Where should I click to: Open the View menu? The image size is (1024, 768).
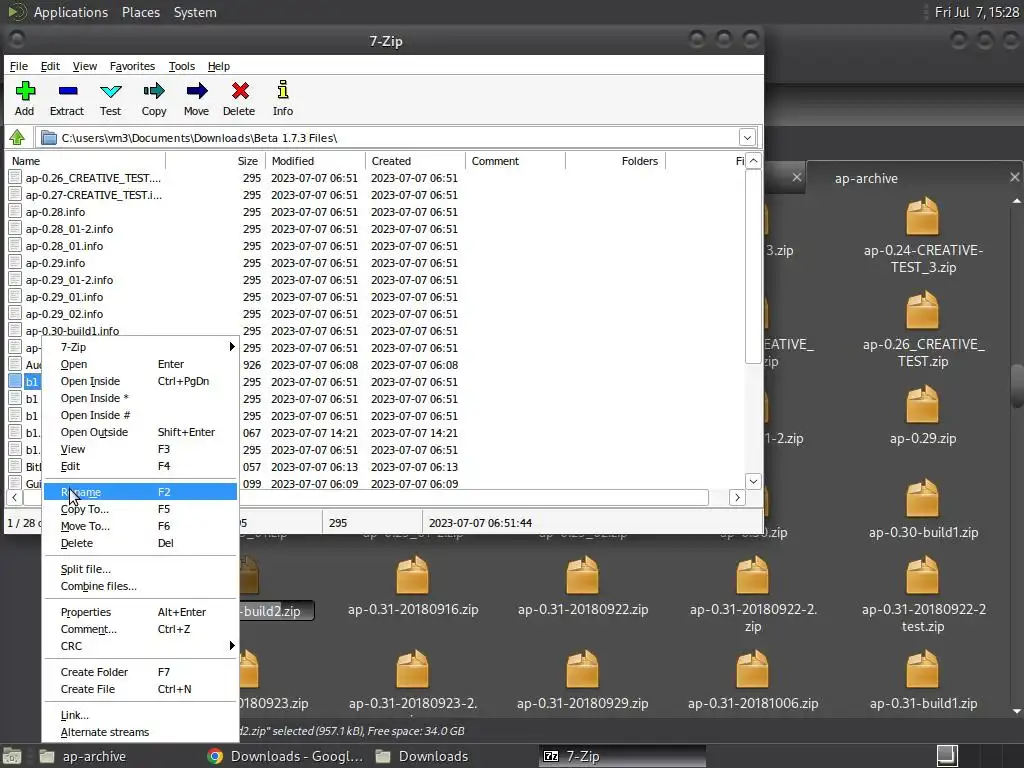[x=85, y=66]
